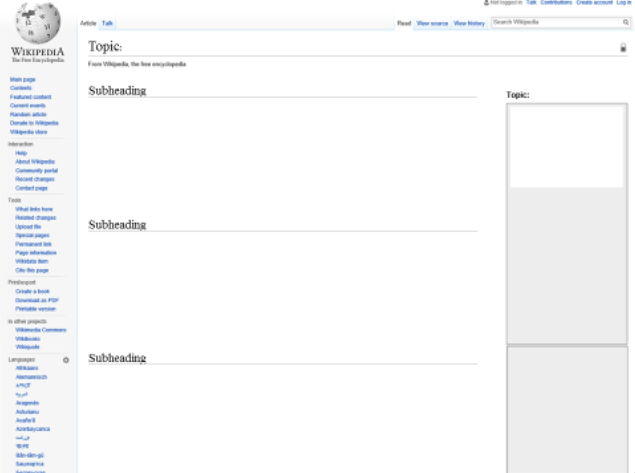
Task: Click Create a book
Action: click(32, 291)
